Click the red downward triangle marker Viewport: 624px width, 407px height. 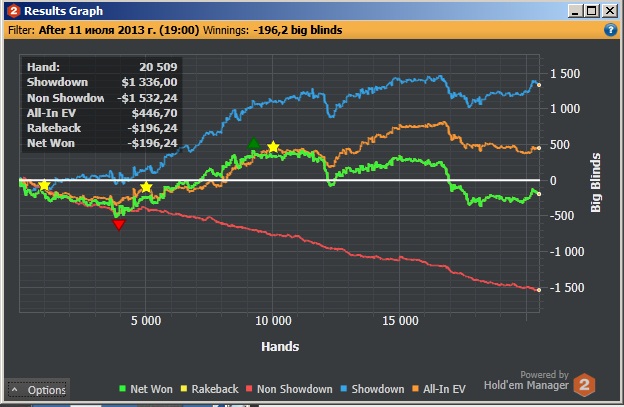(119, 225)
